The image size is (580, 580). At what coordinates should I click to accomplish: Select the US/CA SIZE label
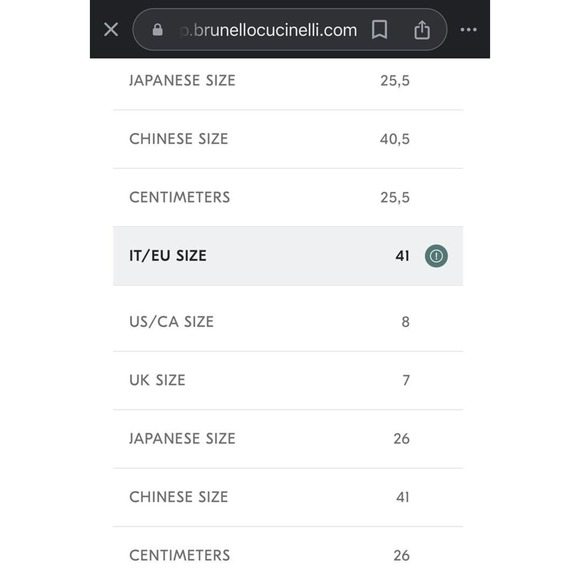[x=171, y=322]
